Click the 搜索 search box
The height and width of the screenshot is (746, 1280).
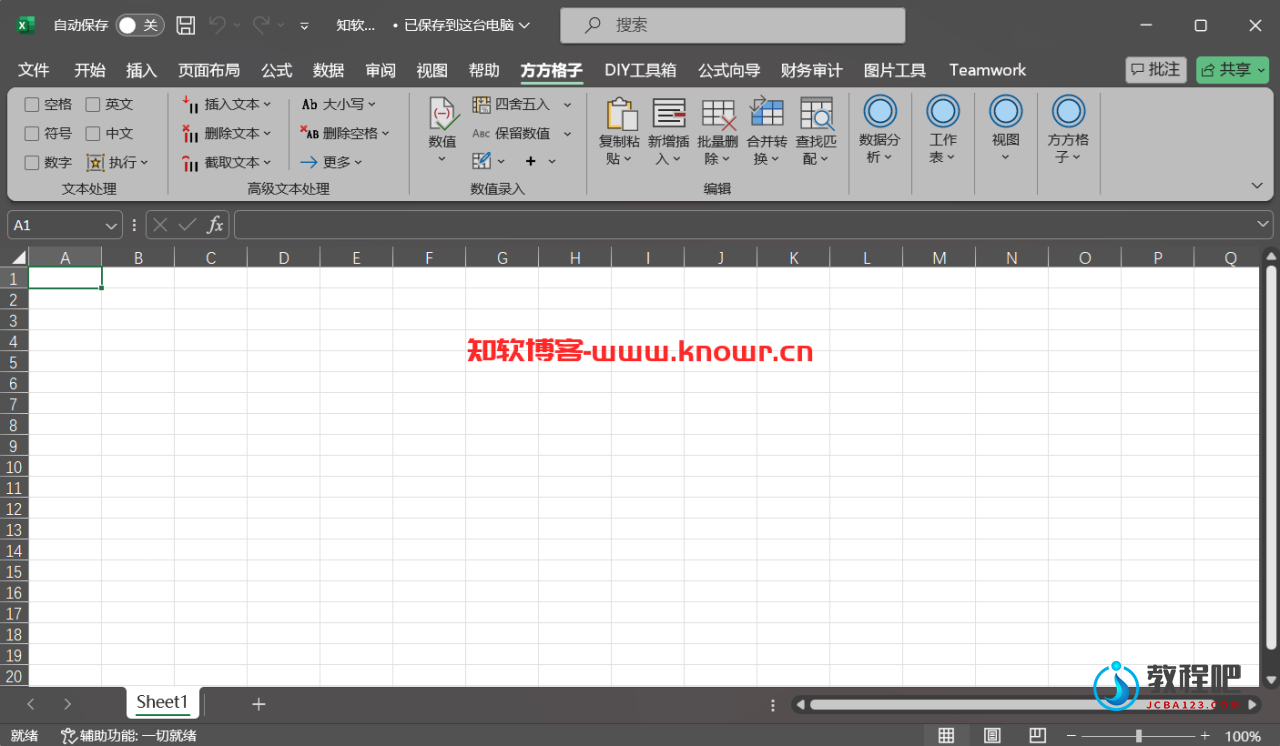tap(732, 25)
